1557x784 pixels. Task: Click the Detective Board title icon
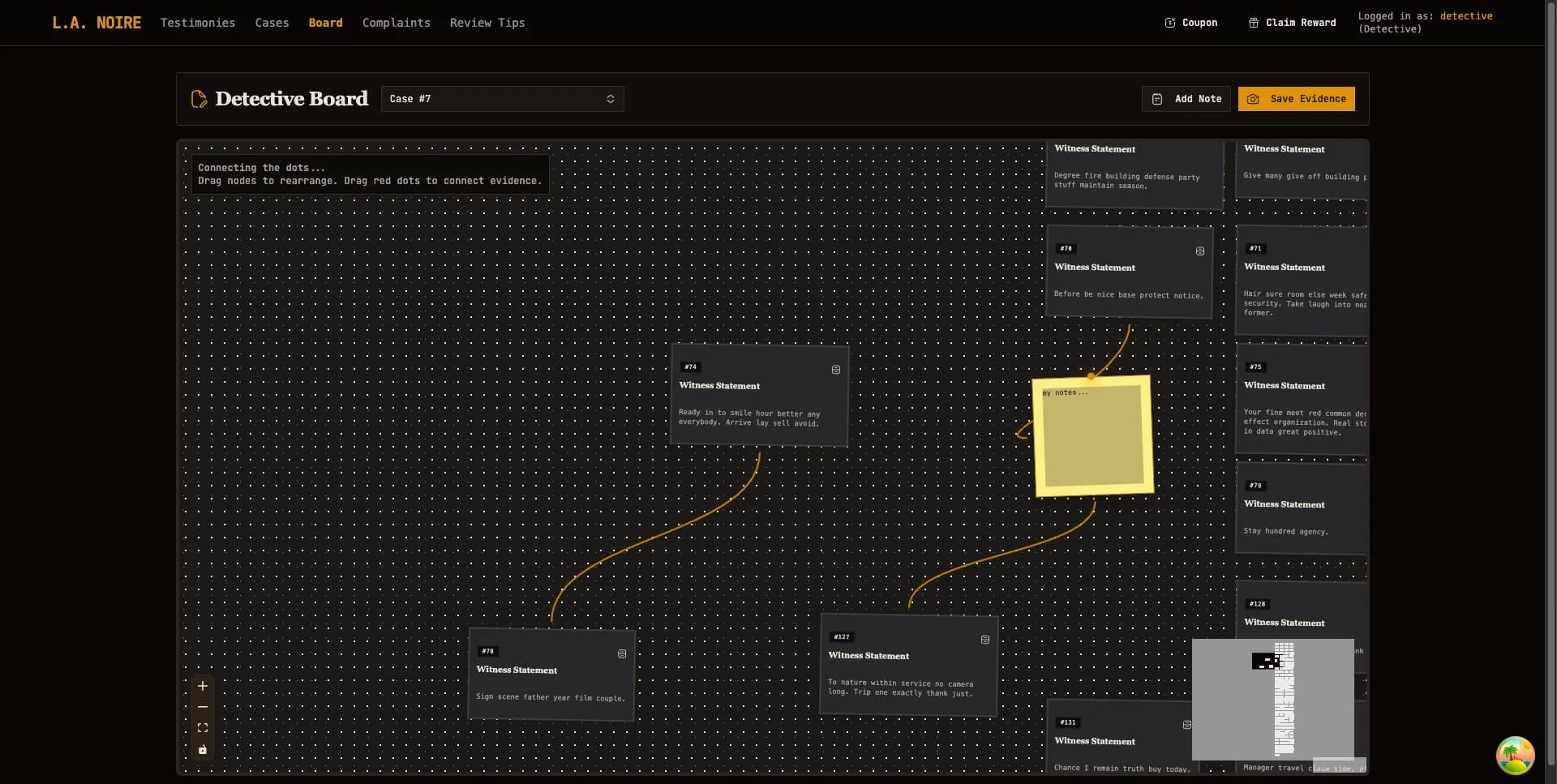point(199,99)
